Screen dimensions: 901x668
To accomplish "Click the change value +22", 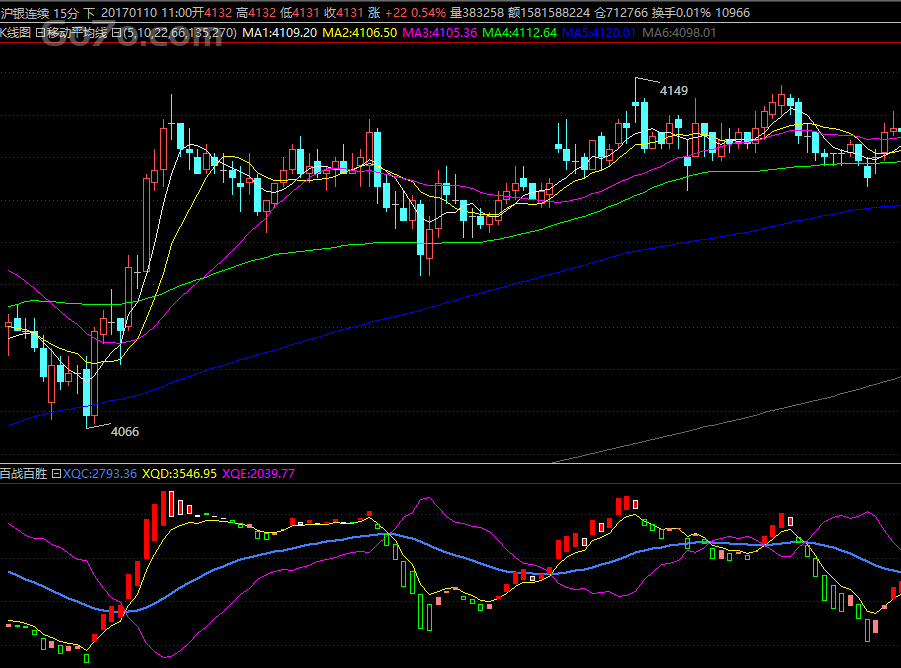I will coord(396,13).
